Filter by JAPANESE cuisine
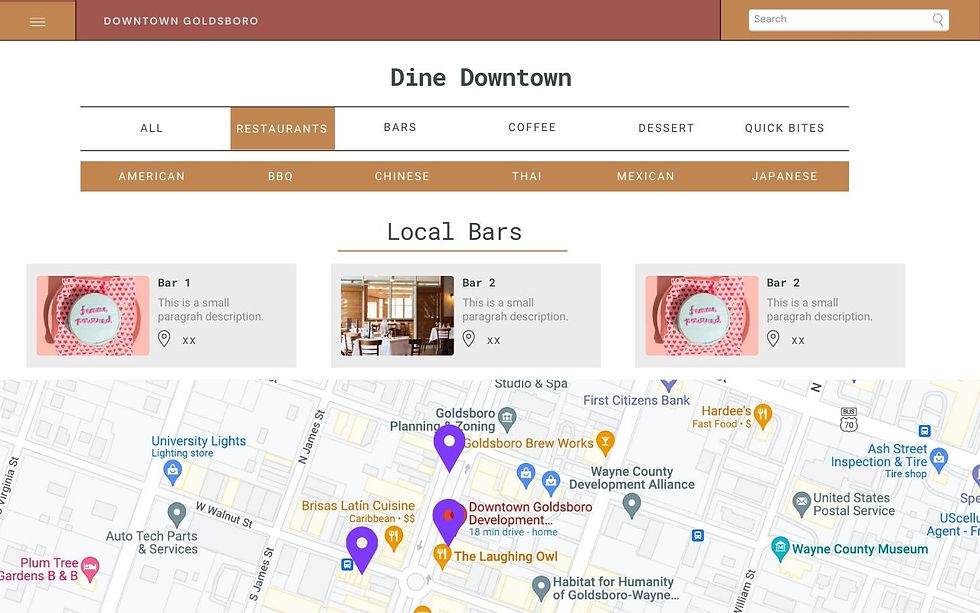 pos(784,176)
